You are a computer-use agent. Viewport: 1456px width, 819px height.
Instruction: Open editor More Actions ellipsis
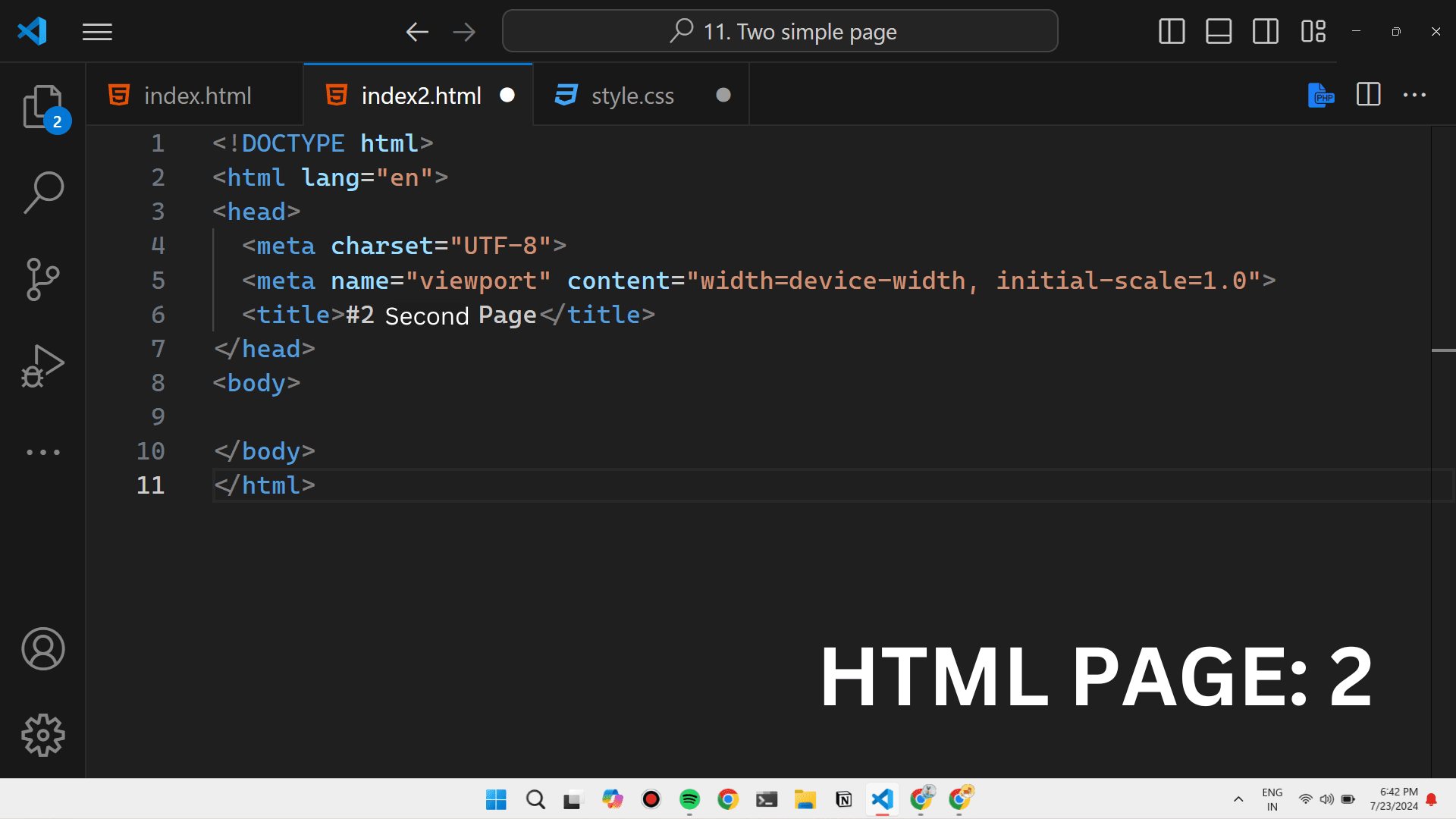1414,95
